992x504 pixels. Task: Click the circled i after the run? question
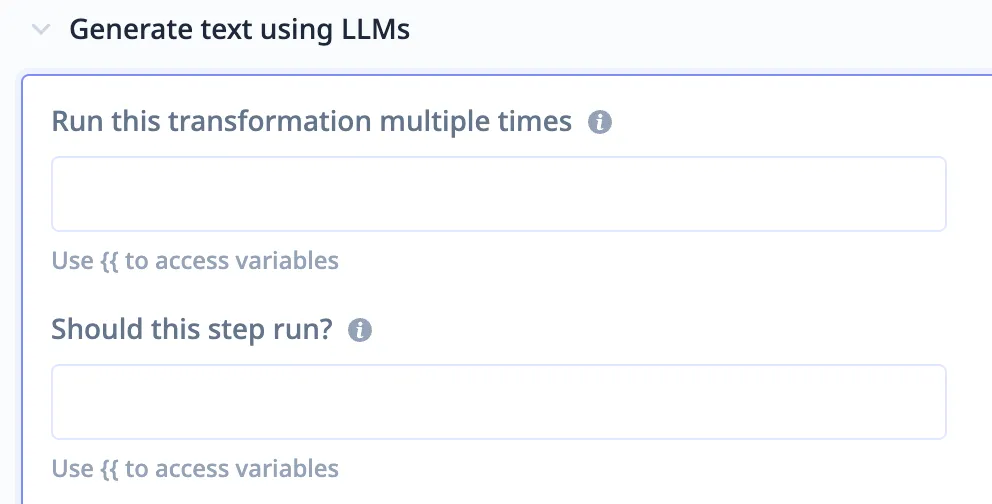(x=359, y=330)
